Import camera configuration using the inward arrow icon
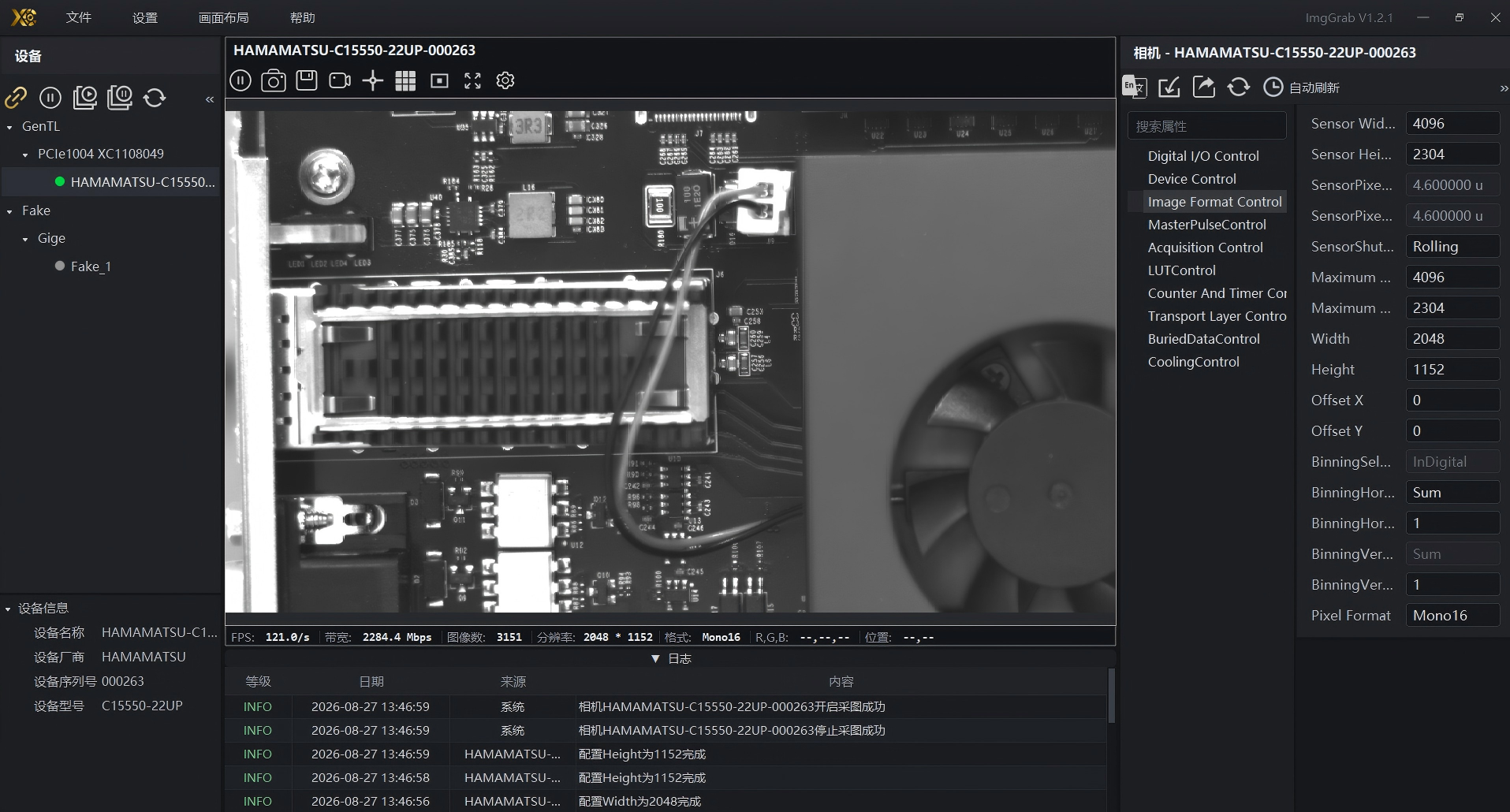Viewport: 1510px width, 812px height. [x=1169, y=87]
